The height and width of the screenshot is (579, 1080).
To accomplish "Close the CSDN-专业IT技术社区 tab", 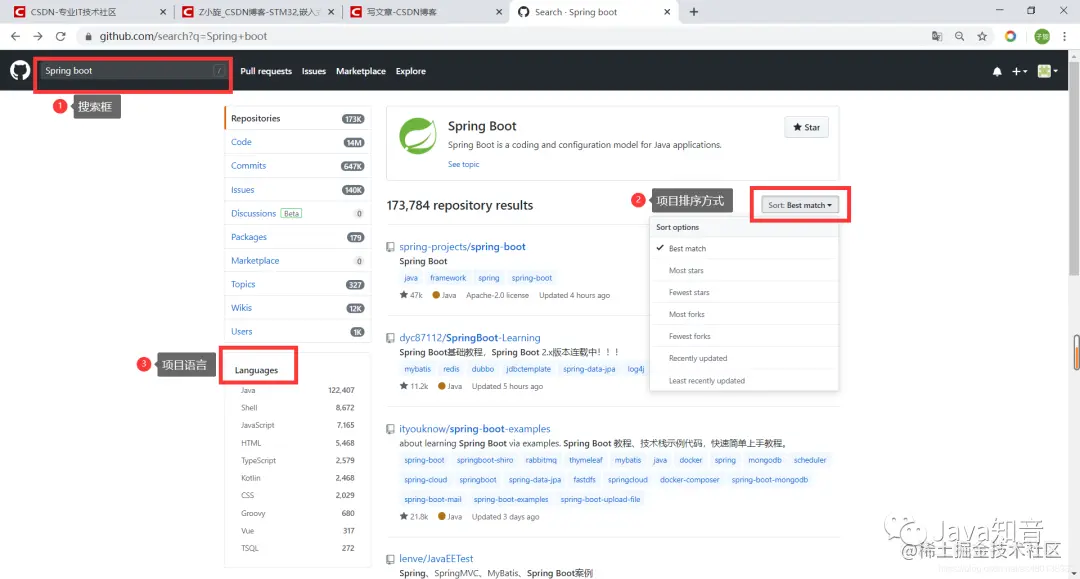I will click(x=163, y=12).
